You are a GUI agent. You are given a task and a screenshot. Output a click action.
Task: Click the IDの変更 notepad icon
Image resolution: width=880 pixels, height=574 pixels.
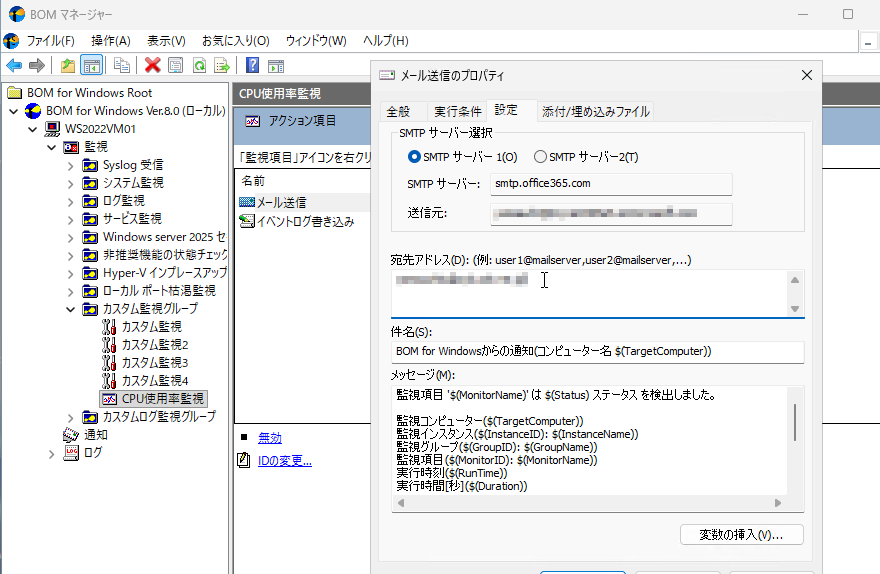[x=244, y=460]
